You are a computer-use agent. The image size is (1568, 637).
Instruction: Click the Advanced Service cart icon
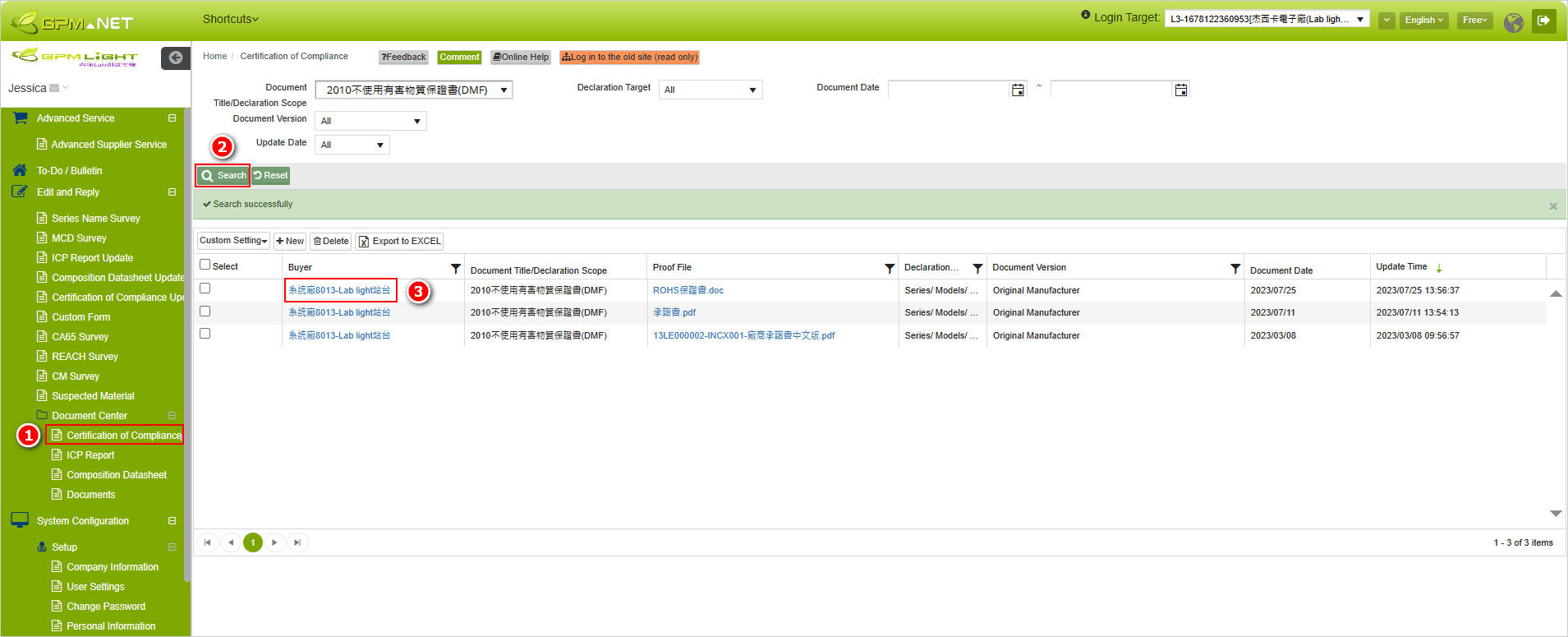20,118
